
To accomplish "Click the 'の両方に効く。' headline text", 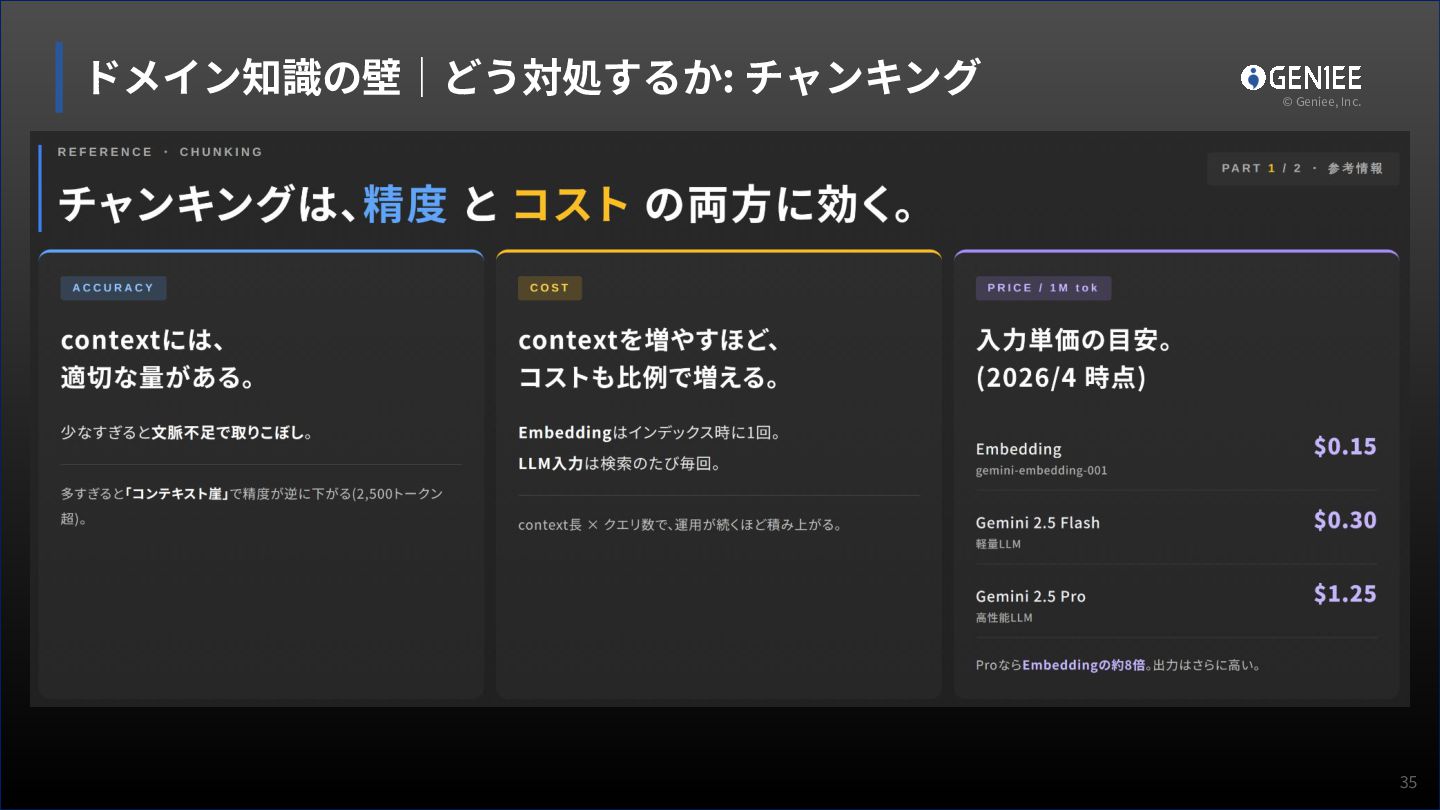I will click(x=780, y=204).
